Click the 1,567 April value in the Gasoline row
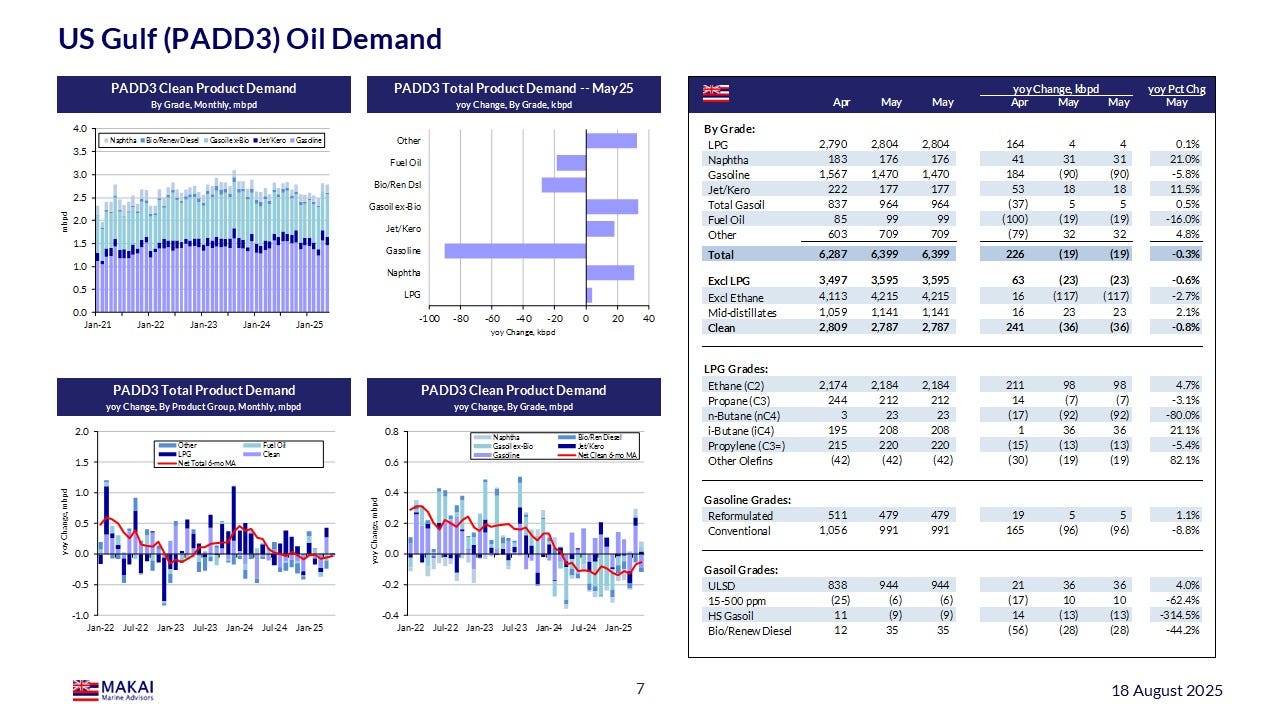This screenshot has height=720, width=1280. click(x=833, y=174)
